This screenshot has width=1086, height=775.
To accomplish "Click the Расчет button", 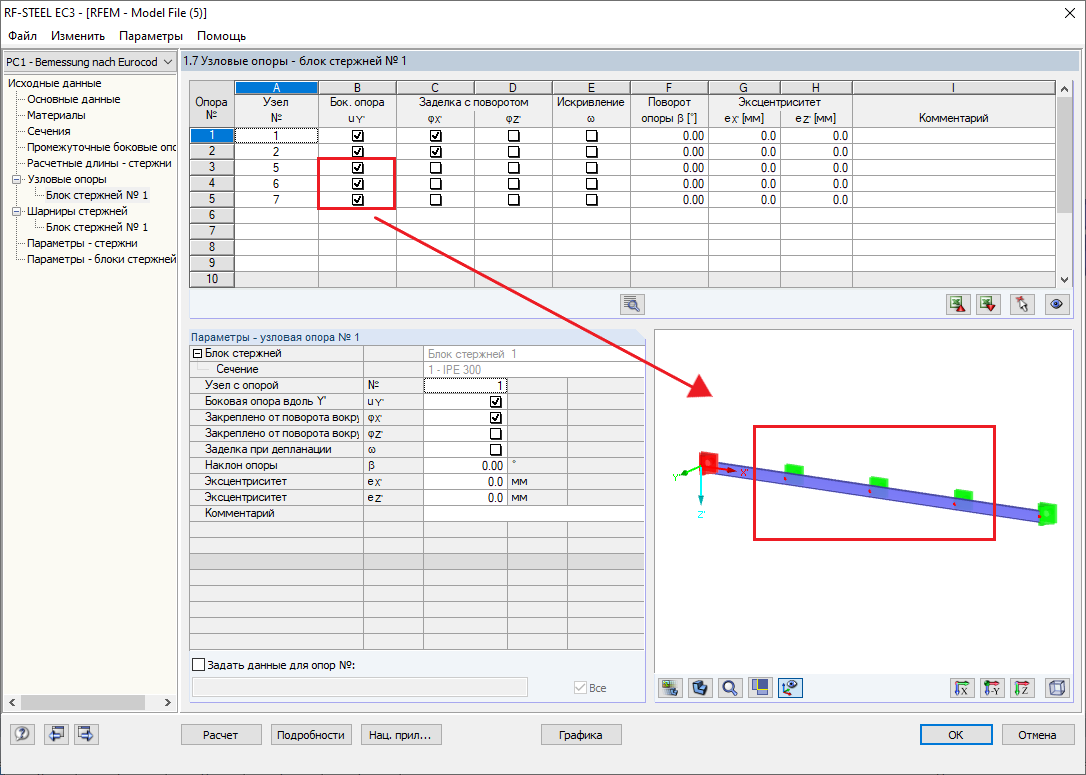I will (221, 735).
